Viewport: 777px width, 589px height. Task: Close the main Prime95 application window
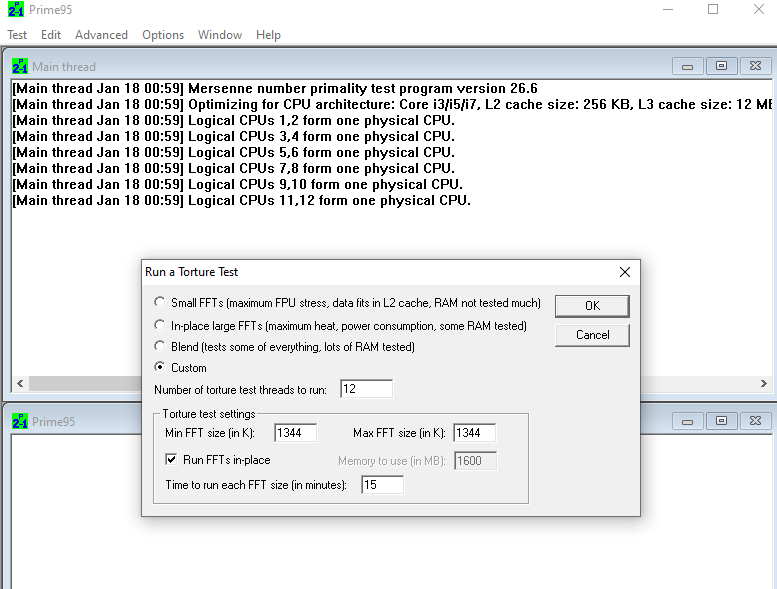(x=759, y=9)
